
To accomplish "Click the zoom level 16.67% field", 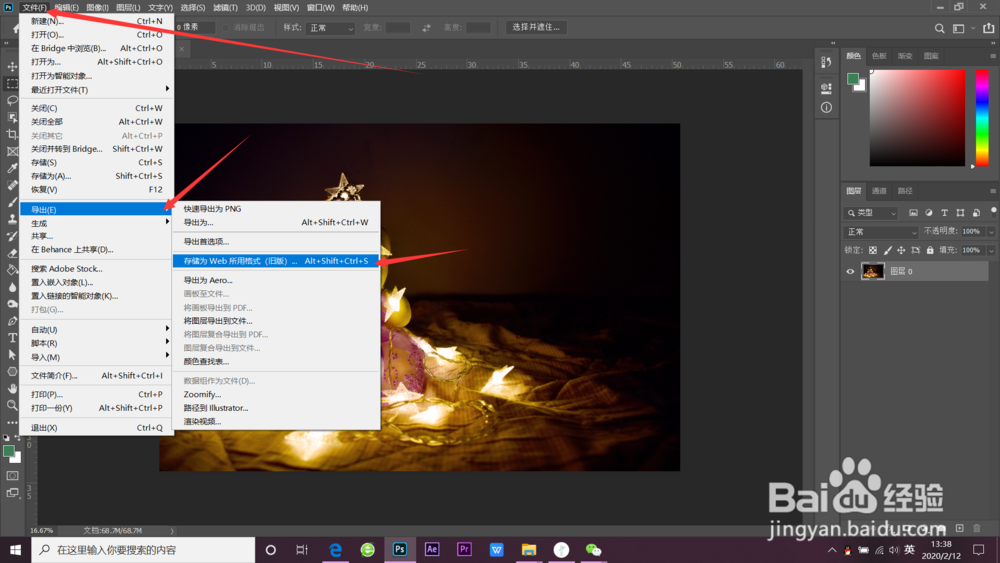I will [42, 530].
